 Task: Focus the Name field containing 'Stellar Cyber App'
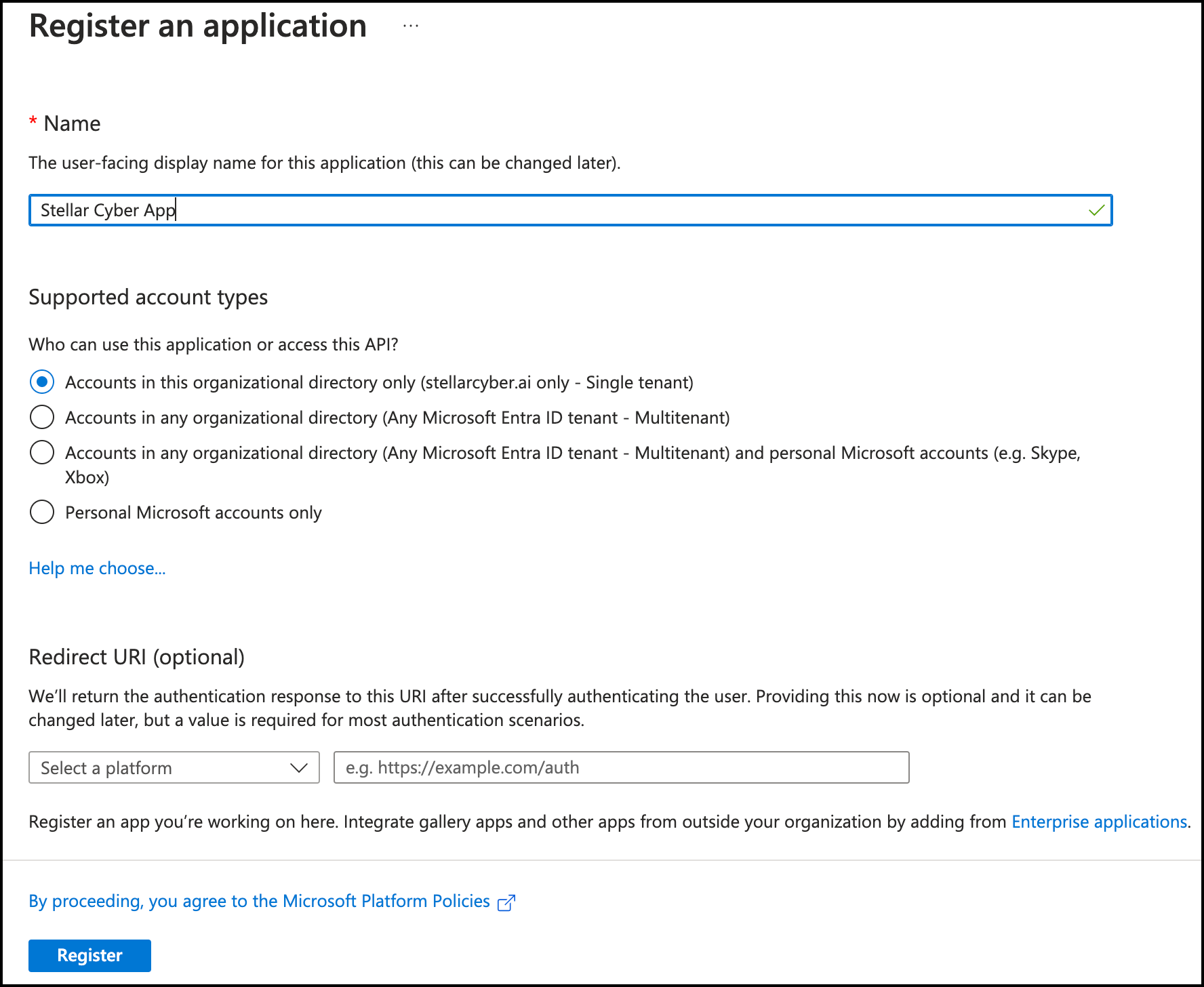(x=569, y=210)
